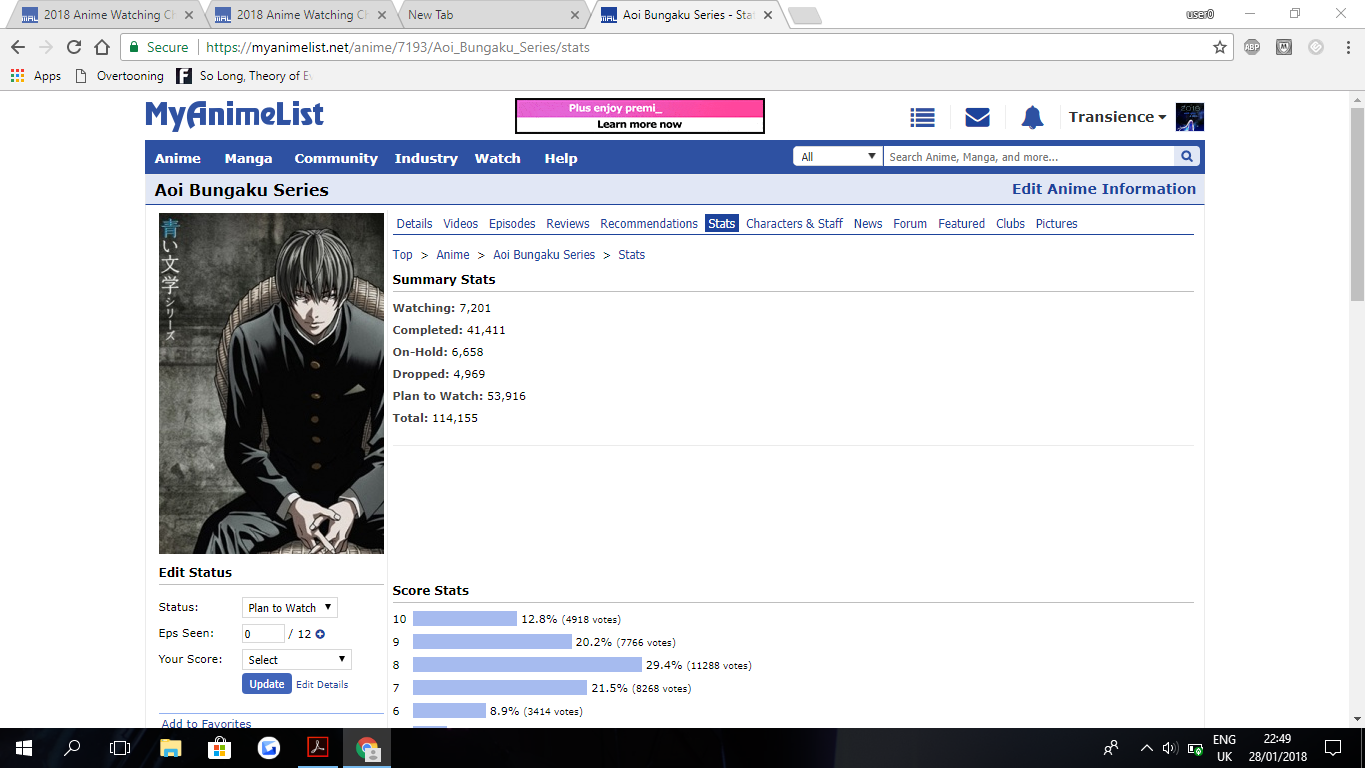Switch to the Videos tab
This screenshot has width=1365, height=768.
[x=461, y=224]
